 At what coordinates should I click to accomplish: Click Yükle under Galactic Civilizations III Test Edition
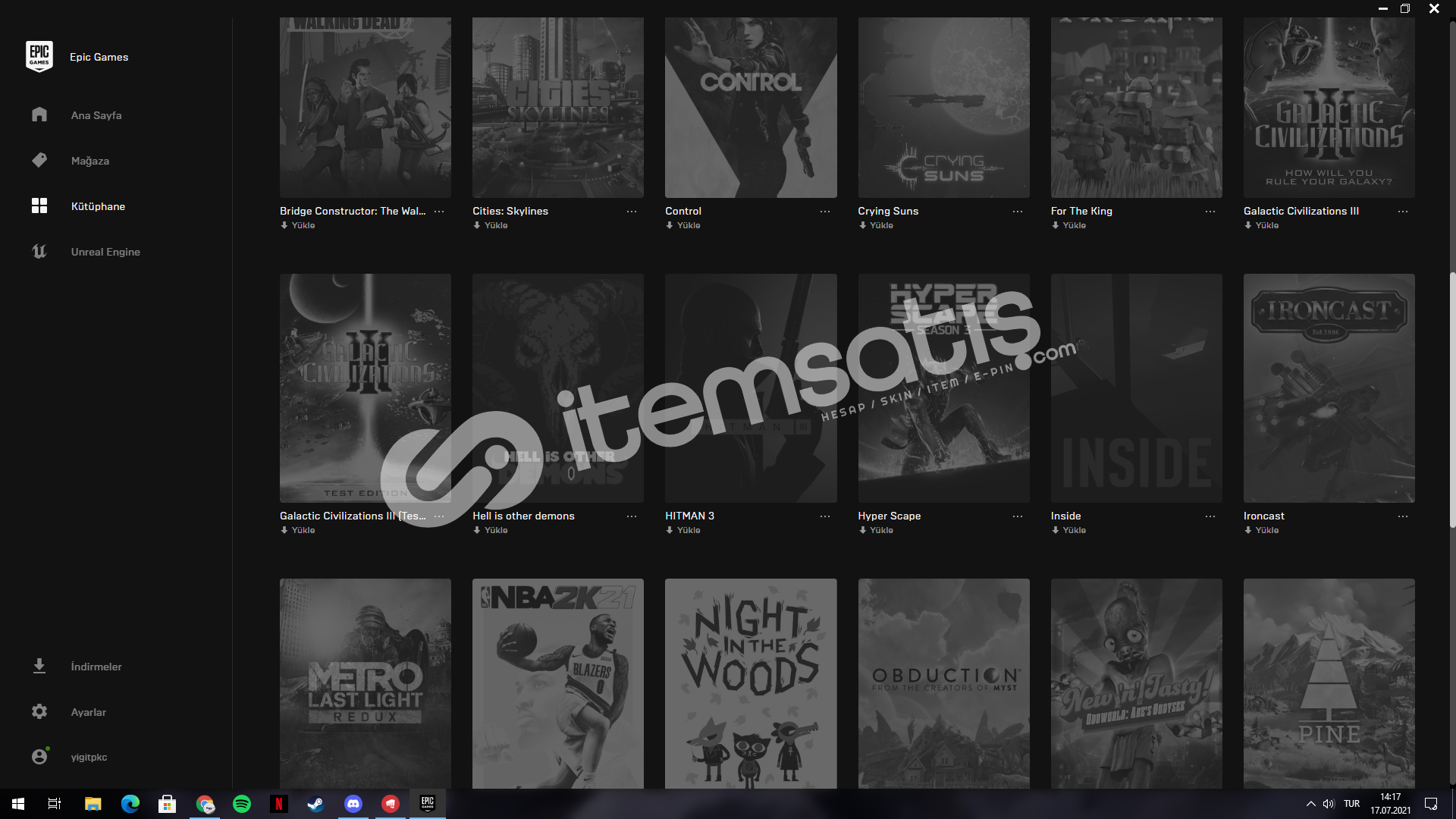(298, 530)
